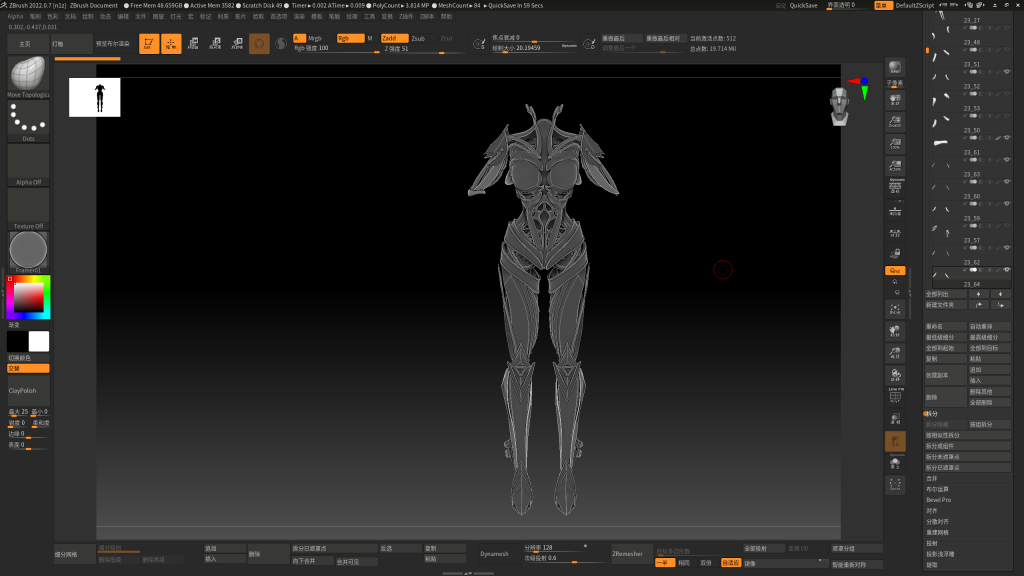The width and height of the screenshot is (1024, 576).
Task: Select the Move Topological brush thumbnail
Action: [28, 75]
